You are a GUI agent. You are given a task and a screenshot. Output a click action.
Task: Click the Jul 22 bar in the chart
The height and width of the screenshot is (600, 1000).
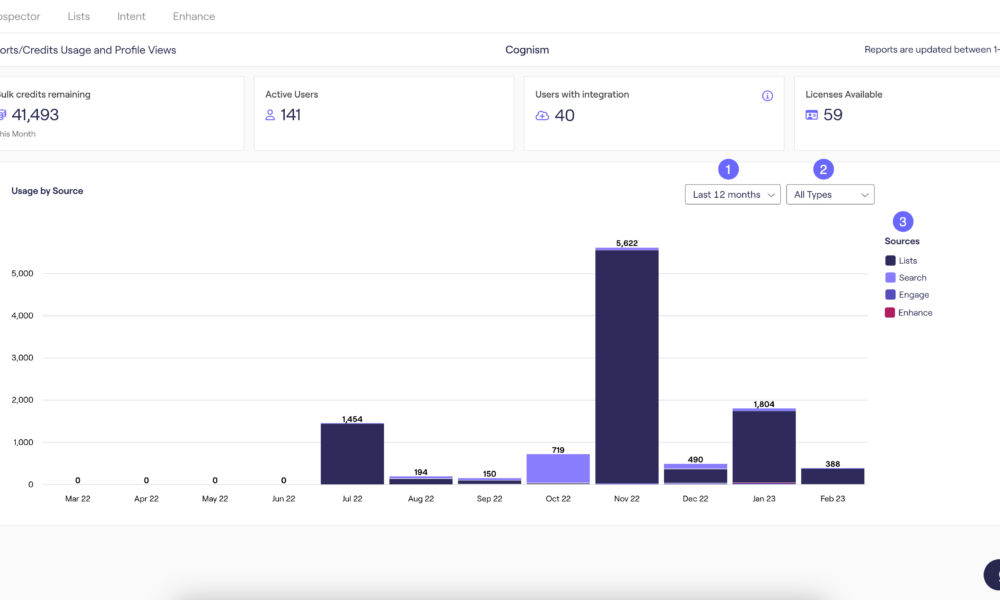[352, 454]
